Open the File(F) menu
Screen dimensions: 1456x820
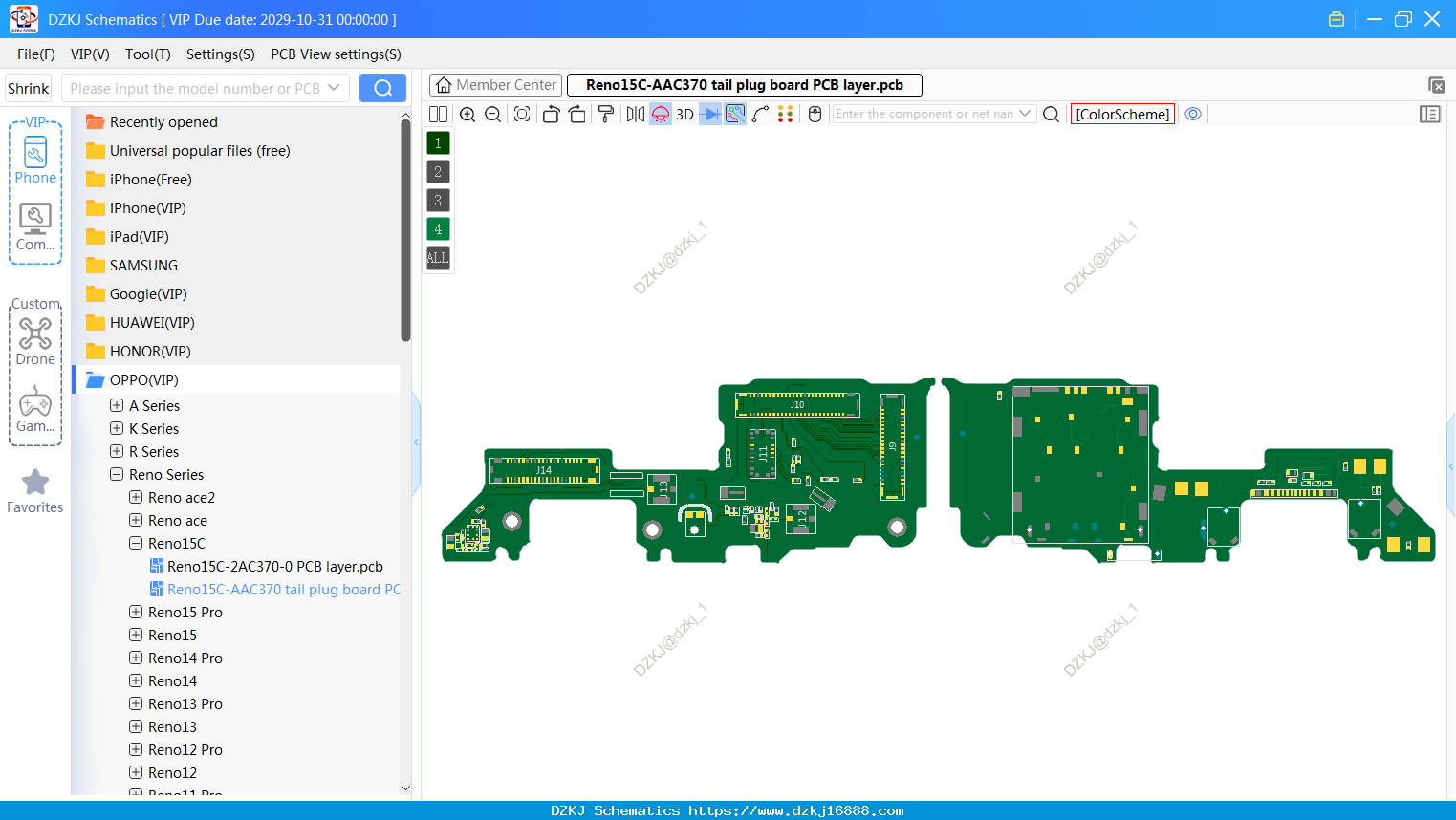click(x=36, y=54)
